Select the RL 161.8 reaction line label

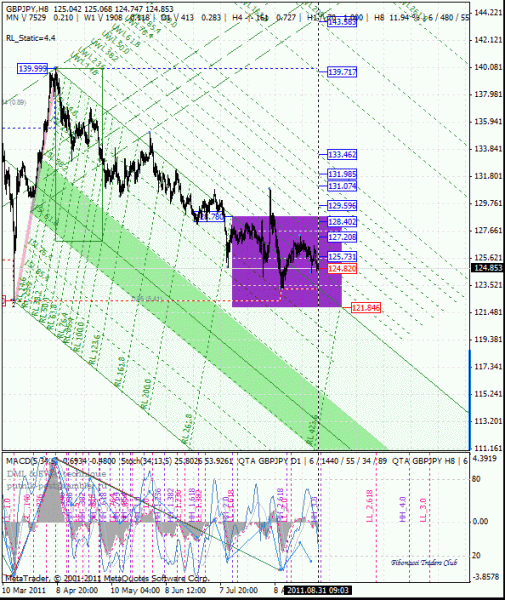click(119, 372)
